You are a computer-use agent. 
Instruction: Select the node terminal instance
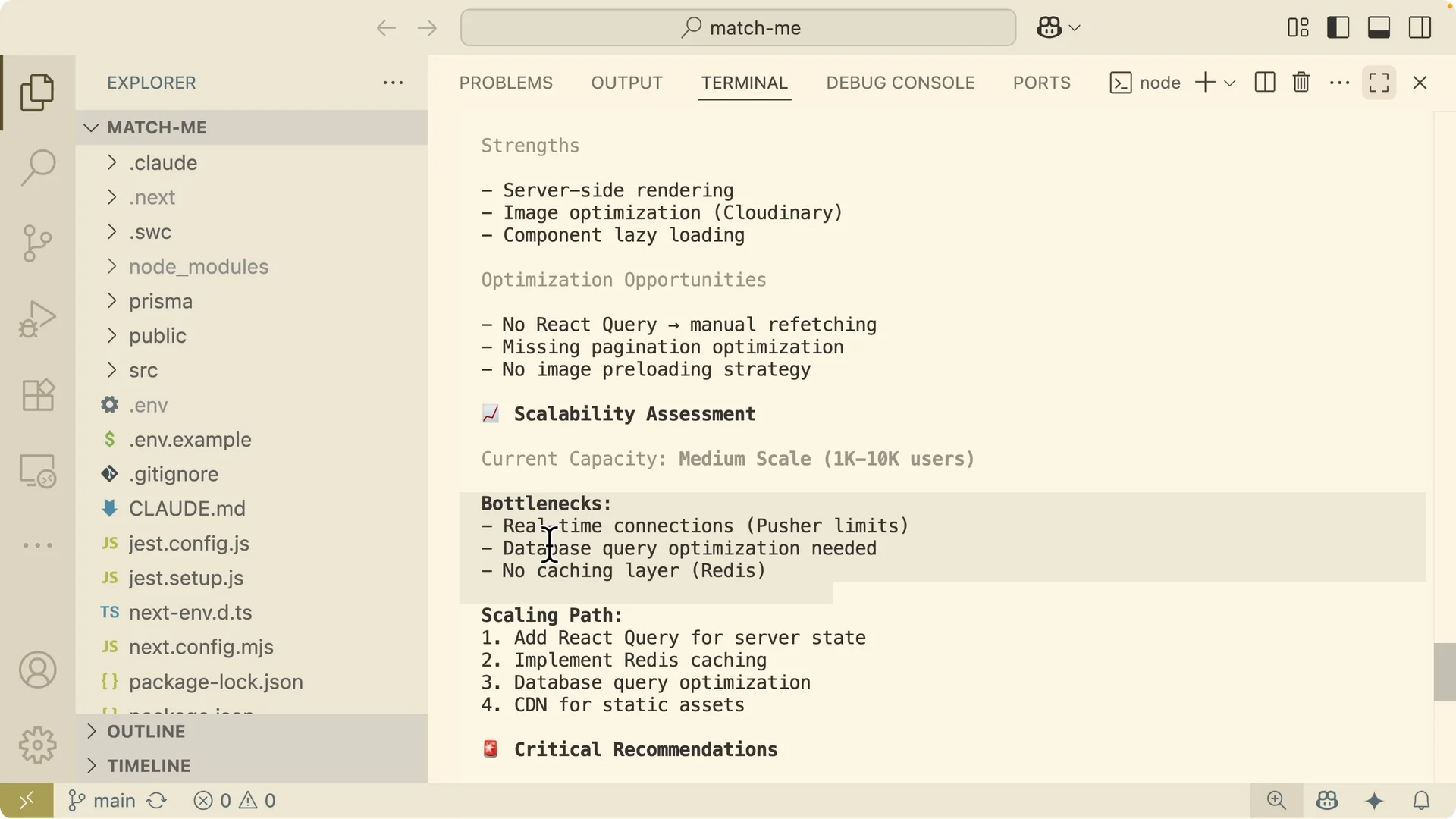[x=1146, y=83]
